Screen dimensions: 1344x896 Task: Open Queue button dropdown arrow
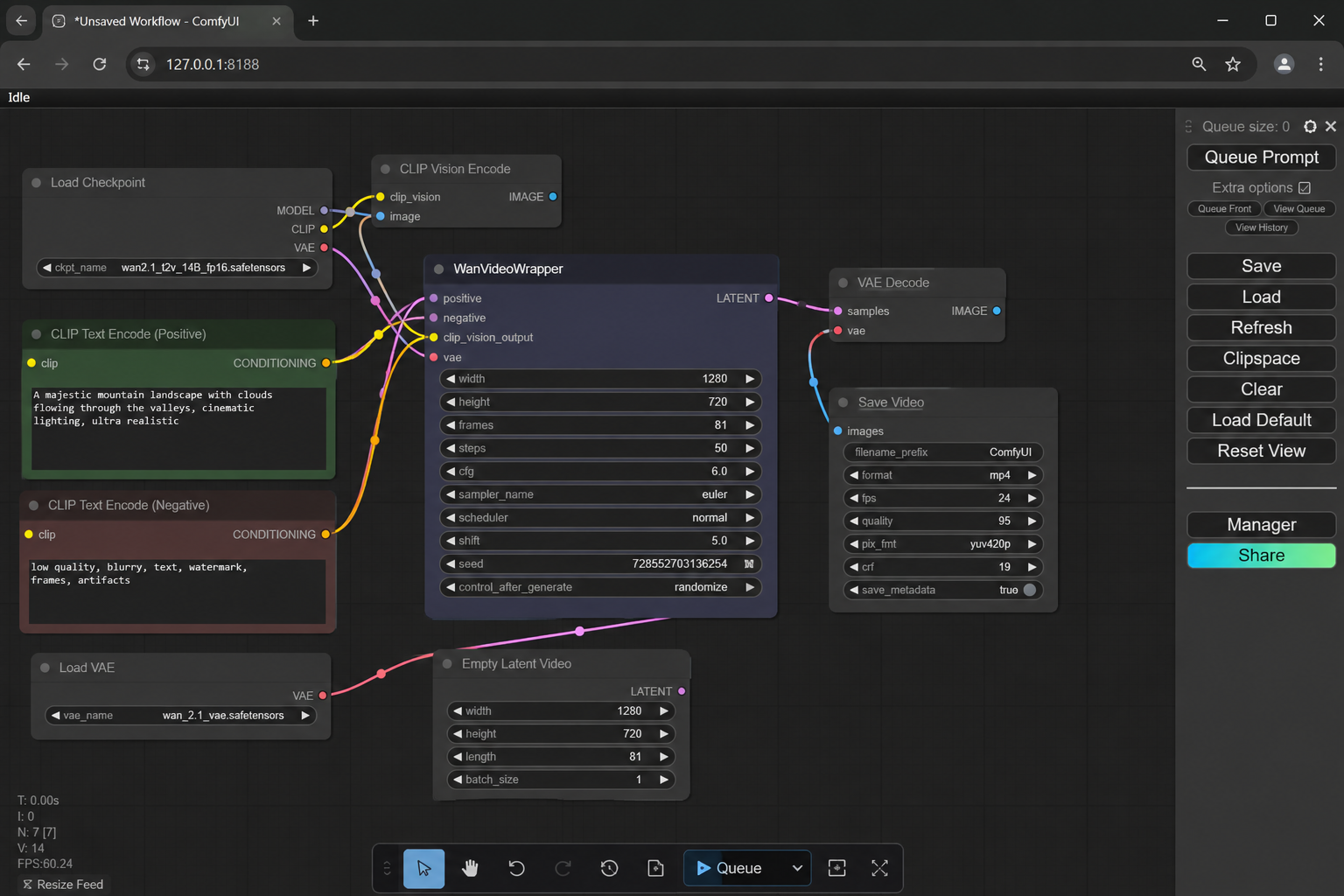pyautogui.click(x=797, y=868)
